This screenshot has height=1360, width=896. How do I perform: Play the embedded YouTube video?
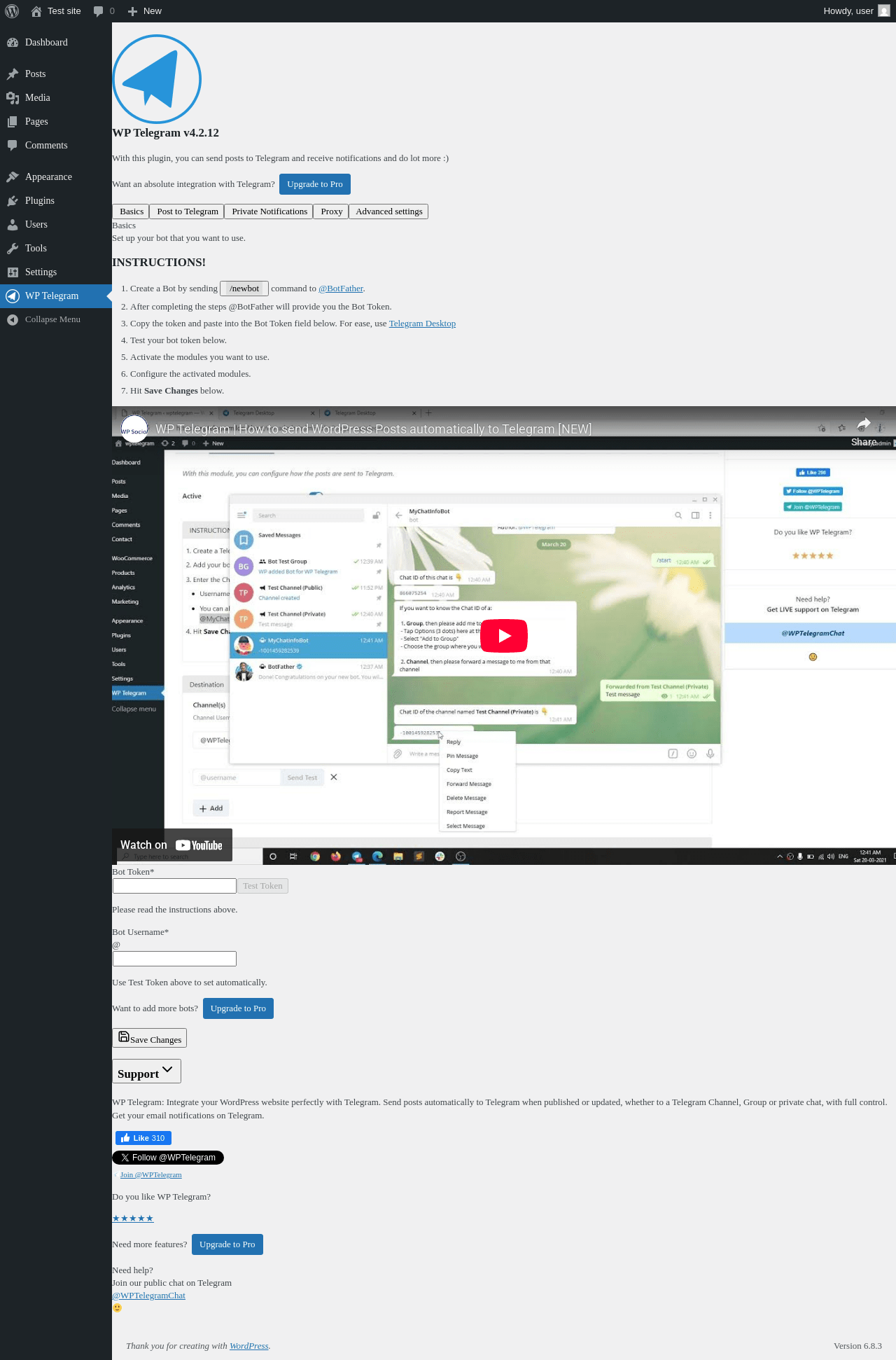coord(504,636)
